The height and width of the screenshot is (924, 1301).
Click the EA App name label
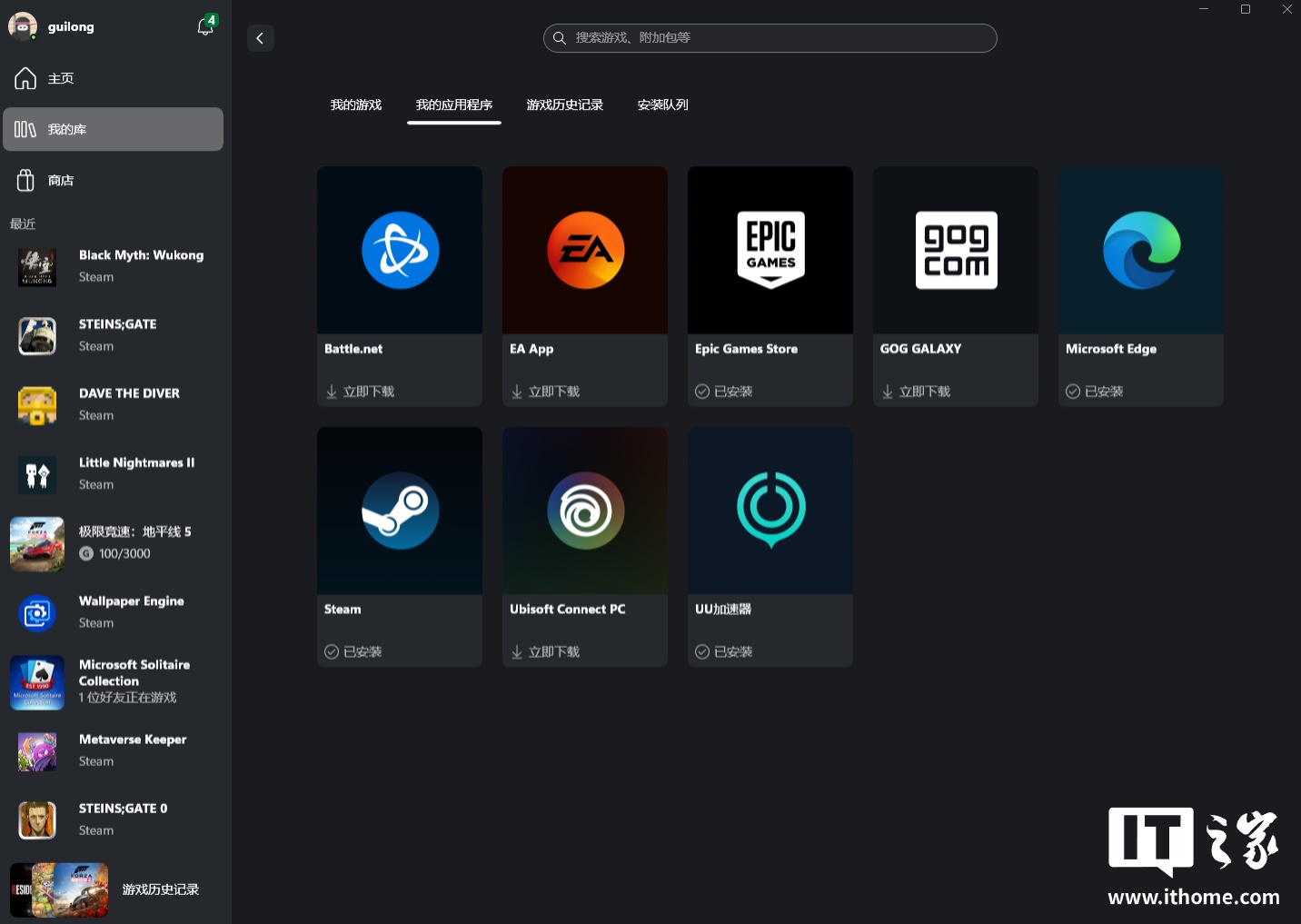coord(531,349)
